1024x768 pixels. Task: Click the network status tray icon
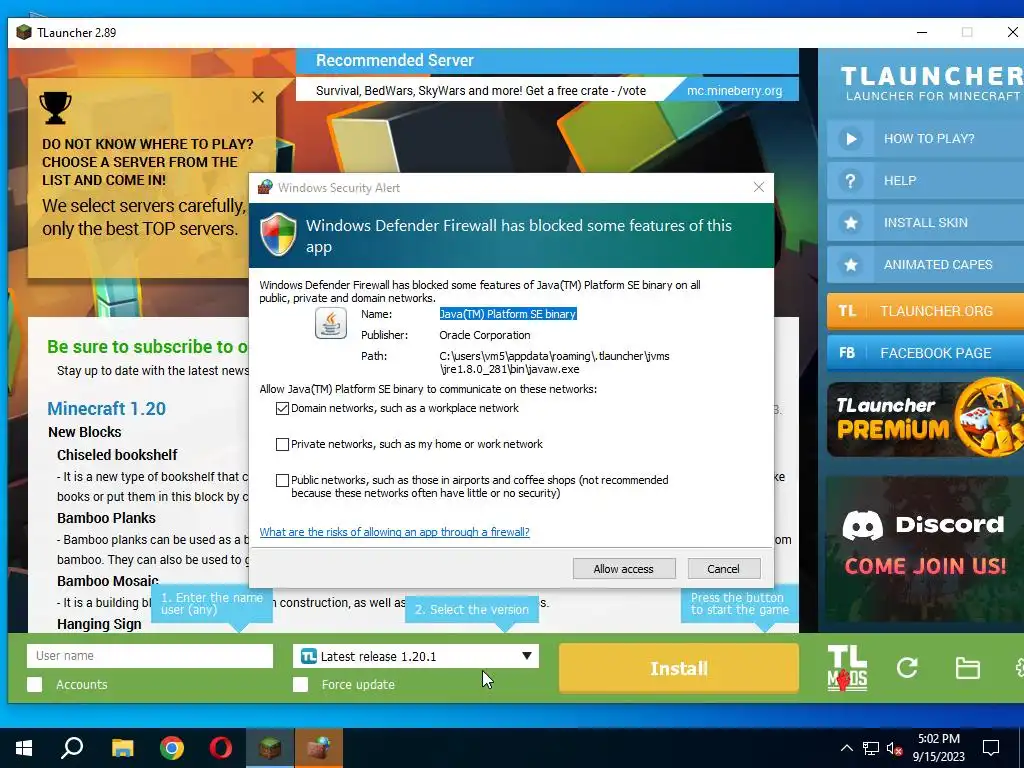coord(871,748)
